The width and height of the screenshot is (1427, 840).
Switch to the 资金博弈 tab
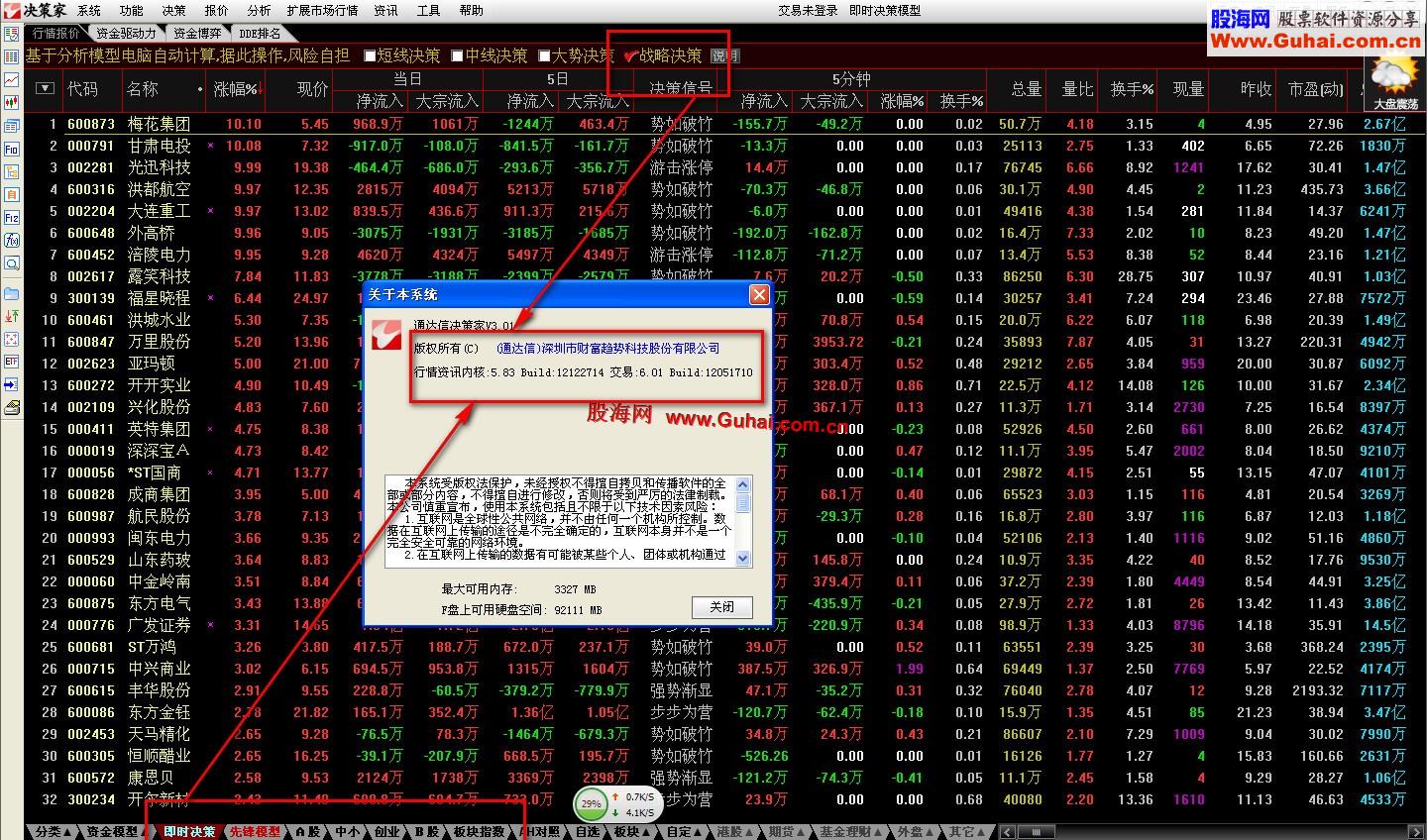(196, 34)
